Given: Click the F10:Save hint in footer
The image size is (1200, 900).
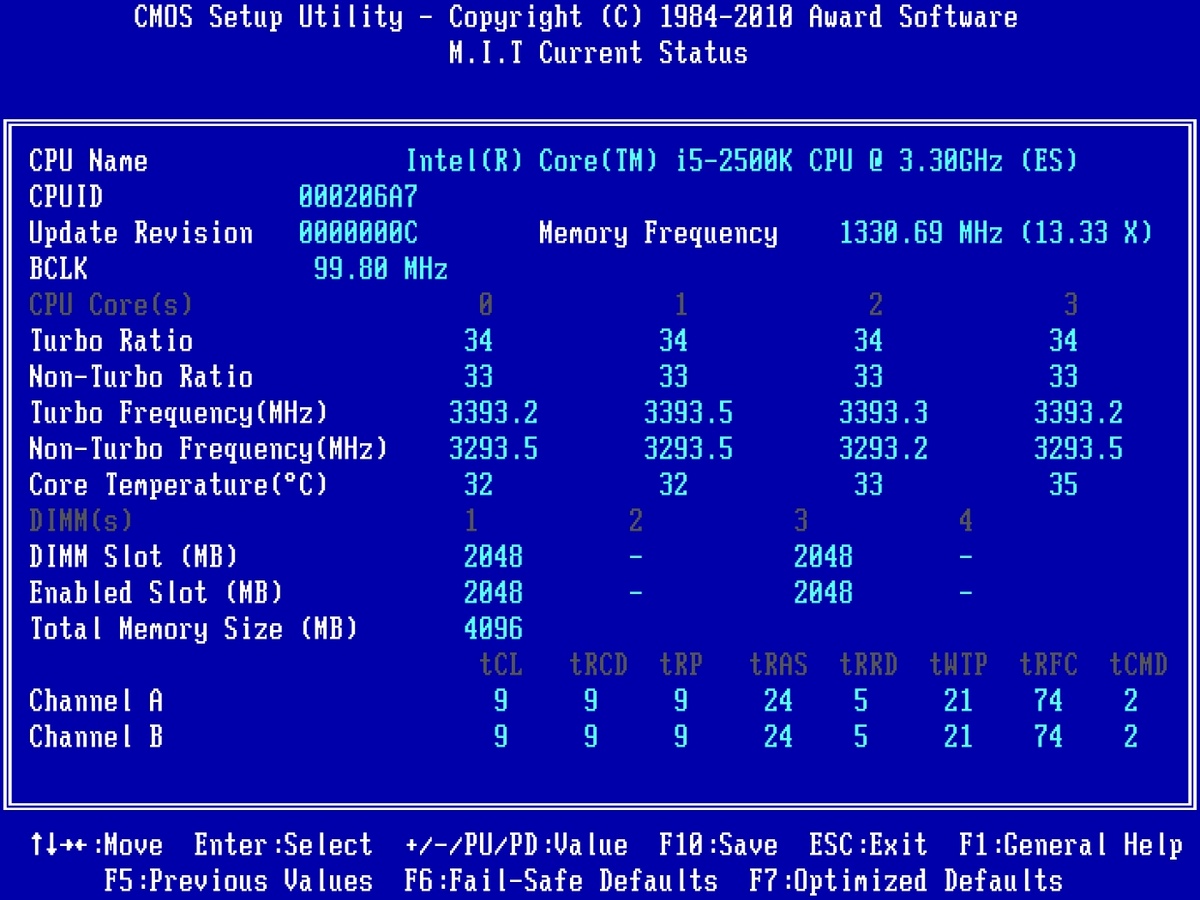Looking at the screenshot, I should pyautogui.click(x=718, y=845).
